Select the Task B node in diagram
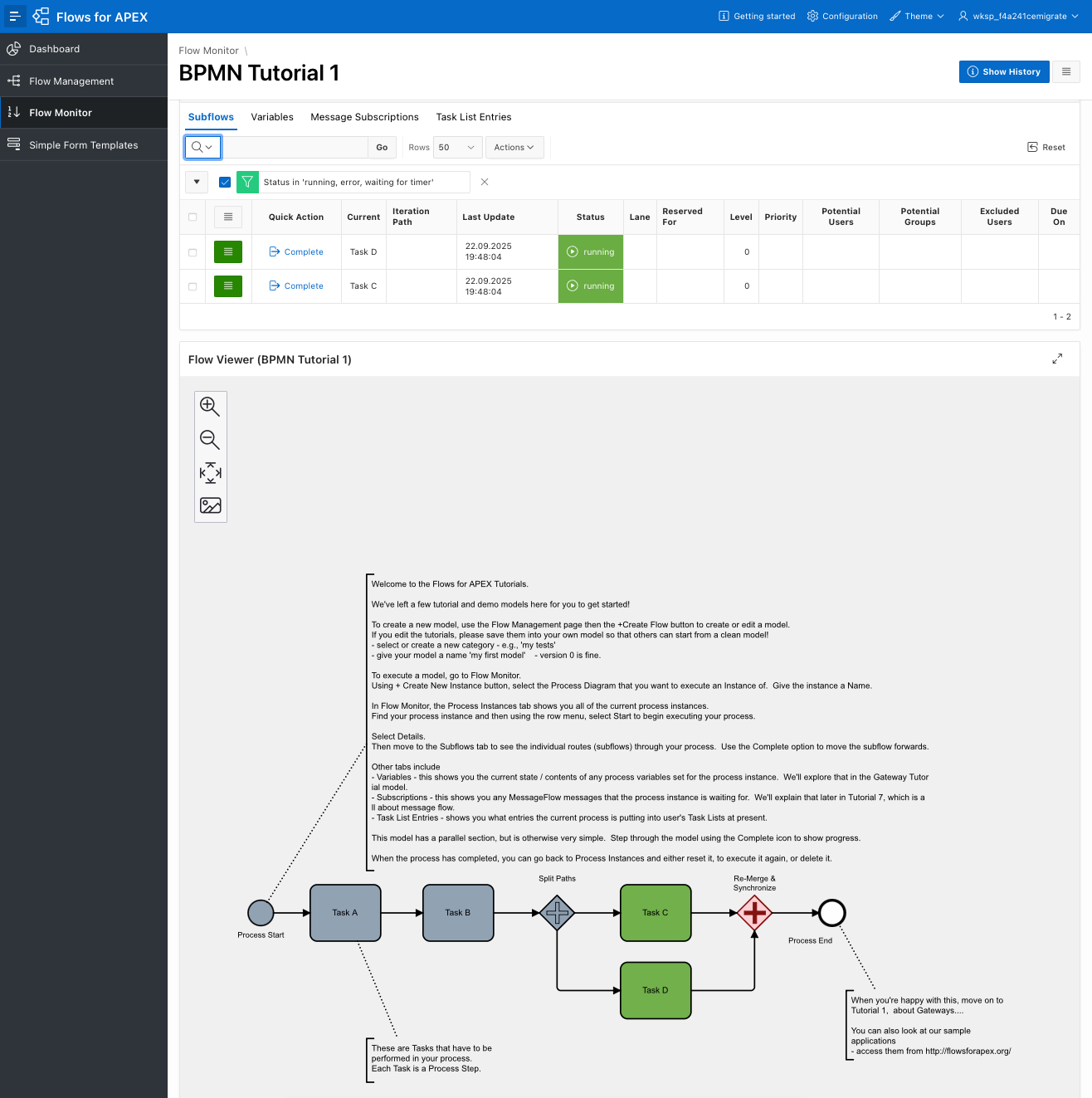Viewport: 1092px width, 1098px height. click(x=458, y=913)
